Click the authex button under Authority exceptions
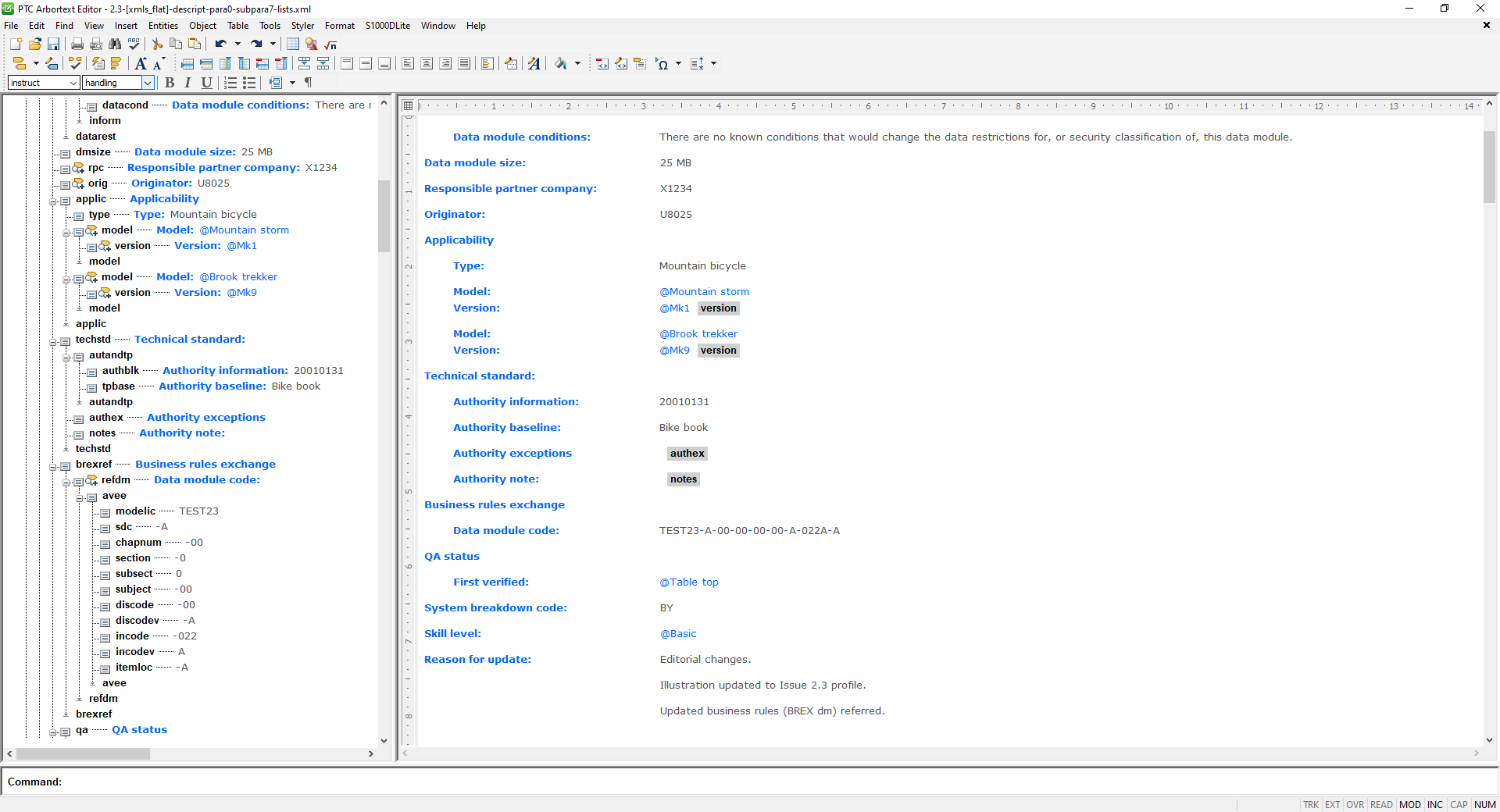 pos(687,454)
